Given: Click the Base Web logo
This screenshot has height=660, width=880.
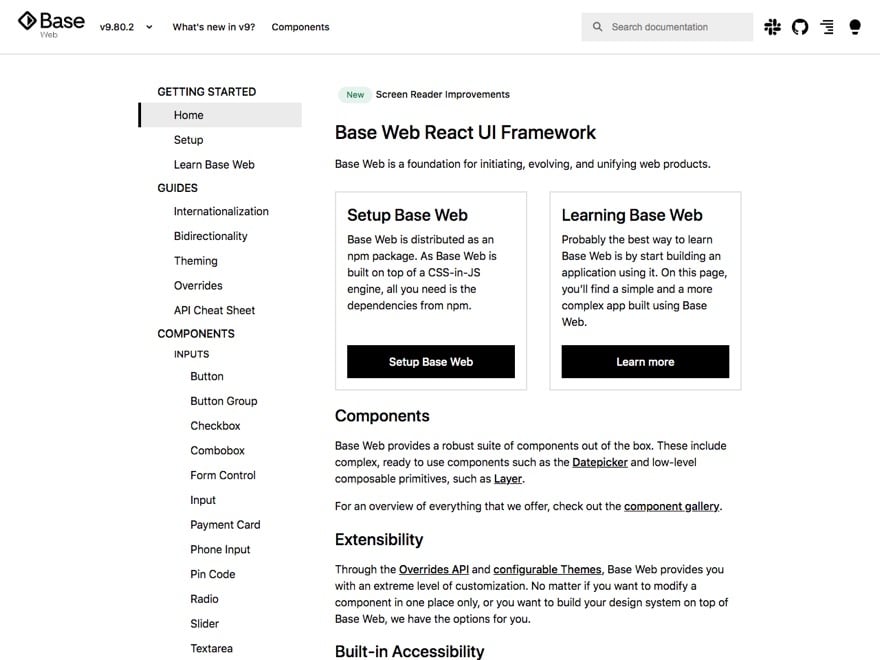Looking at the screenshot, I should [51, 24].
